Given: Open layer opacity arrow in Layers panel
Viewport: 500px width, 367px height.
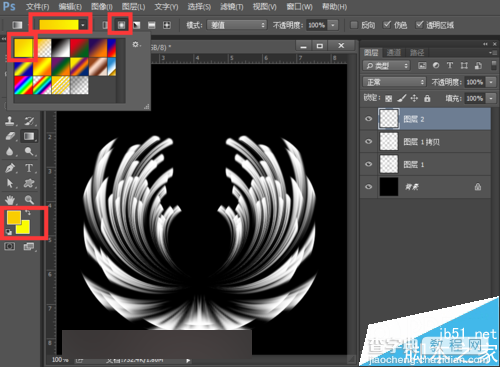Looking at the screenshot, I should pyautogui.click(x=491, y=82).
